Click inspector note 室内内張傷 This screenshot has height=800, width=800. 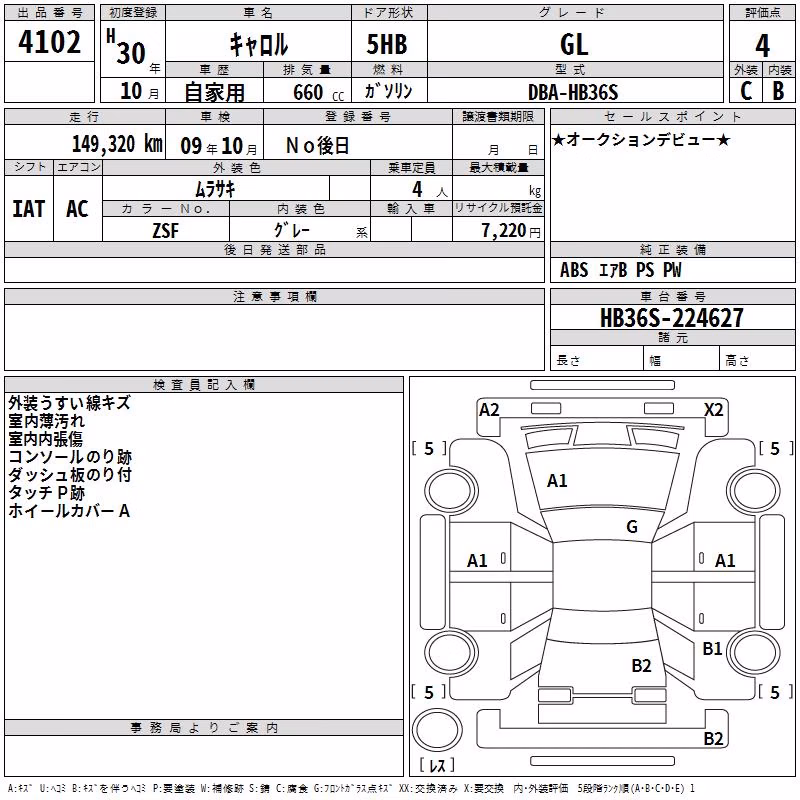pos(45,439)
